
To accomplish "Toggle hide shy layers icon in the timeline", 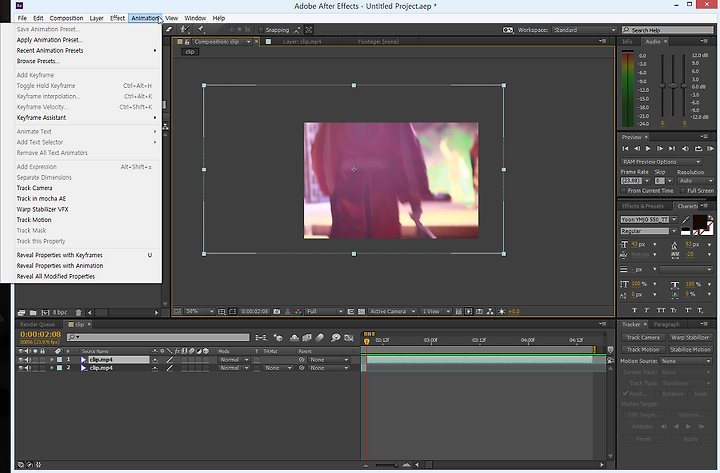I will (x=294, y=338).
